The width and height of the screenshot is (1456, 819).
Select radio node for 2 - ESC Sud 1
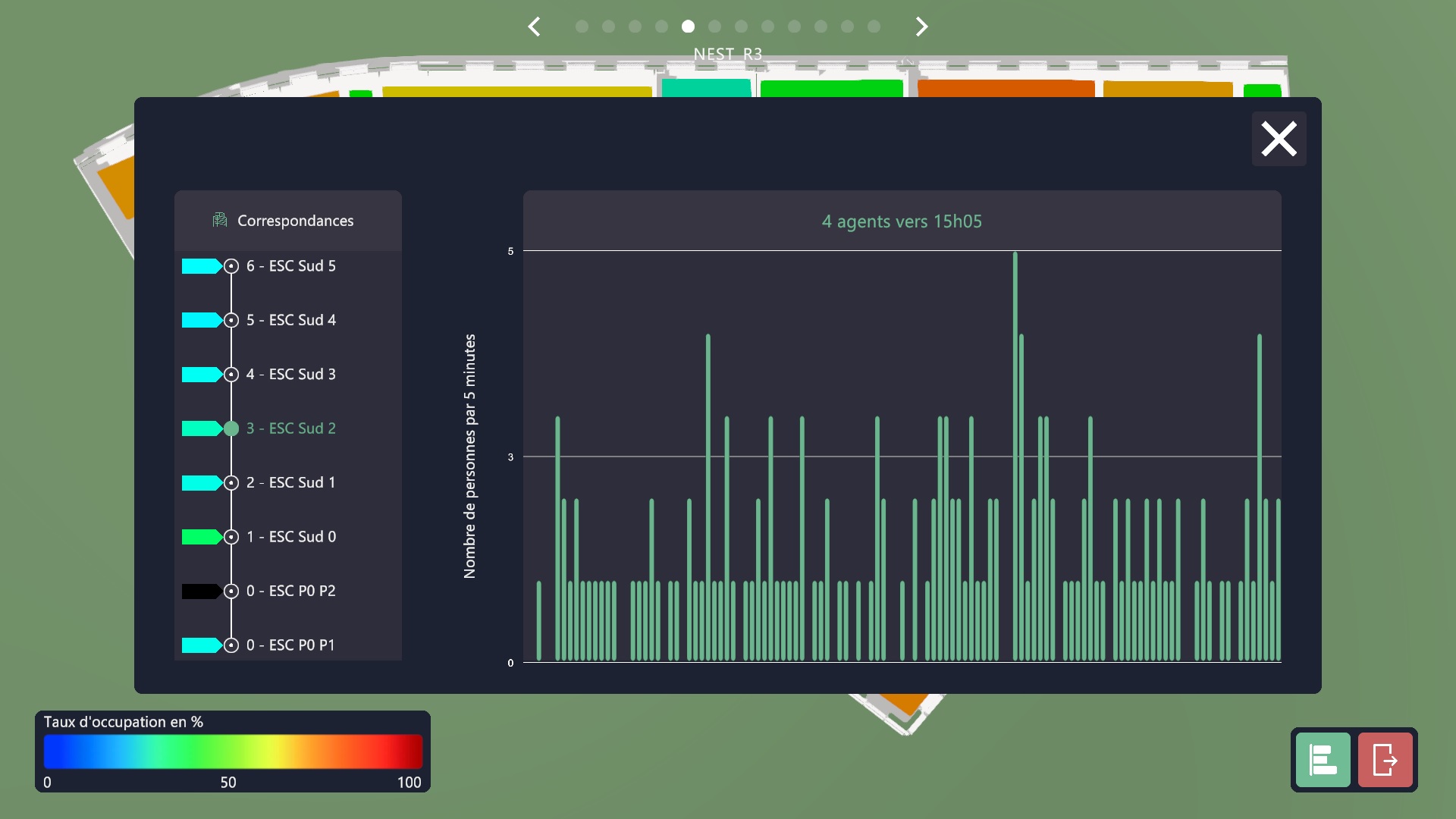(231, 483)
